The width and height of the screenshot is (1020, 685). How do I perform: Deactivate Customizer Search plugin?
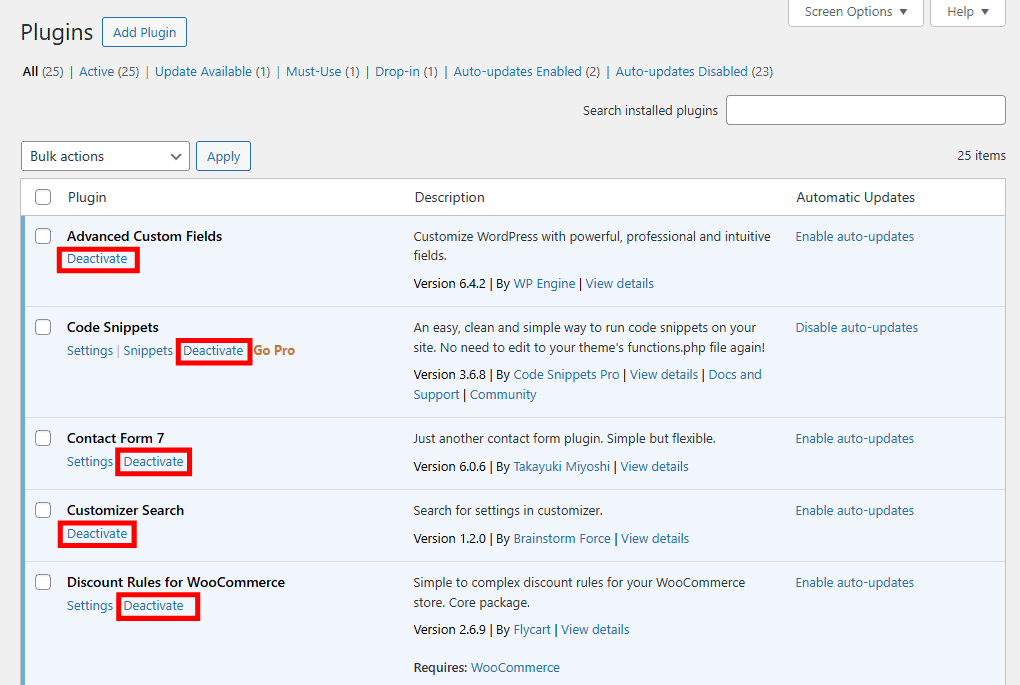tap(97, 534)
